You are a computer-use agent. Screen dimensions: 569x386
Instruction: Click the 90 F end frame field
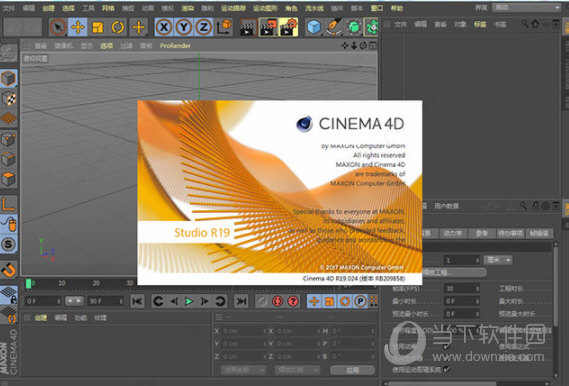pyautogui.click(x=106, y=301)
